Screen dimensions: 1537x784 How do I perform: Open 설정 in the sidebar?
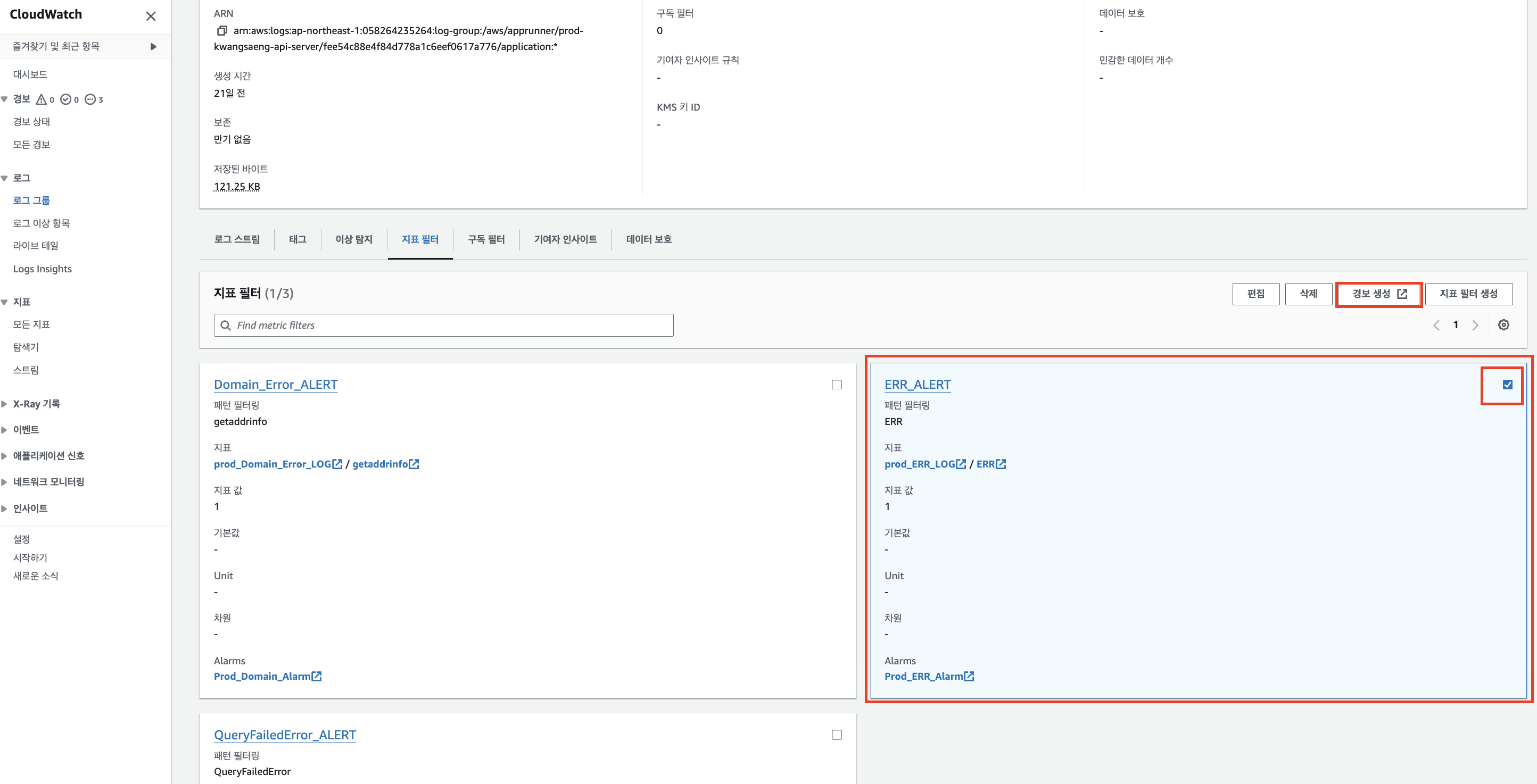21,538
